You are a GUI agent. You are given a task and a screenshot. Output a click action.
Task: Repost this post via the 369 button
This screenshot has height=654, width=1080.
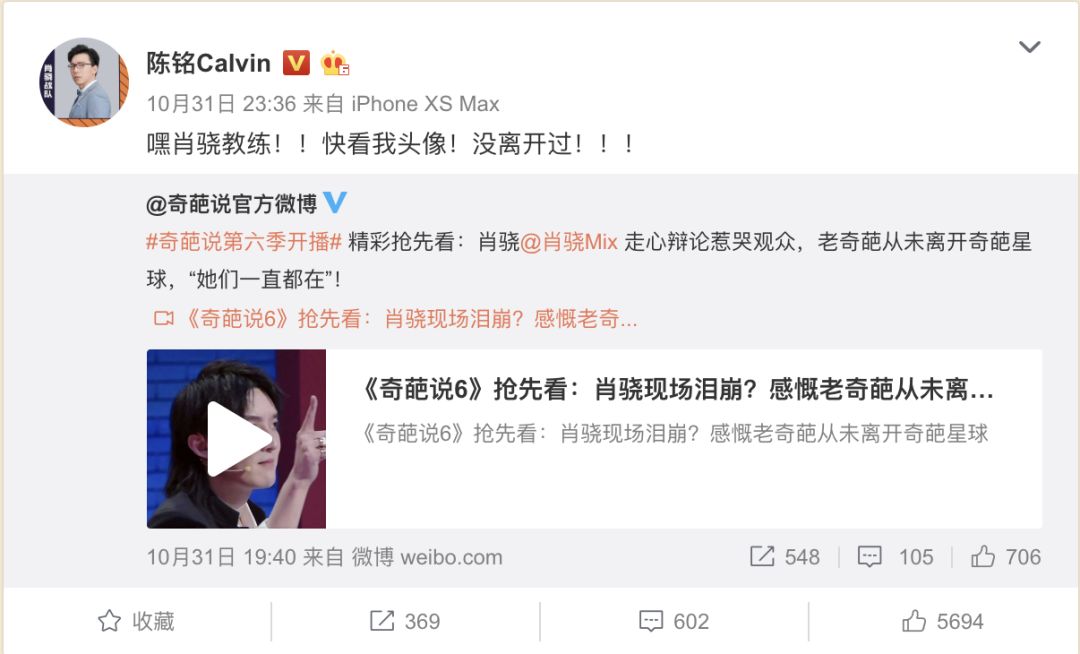tap(405, 621)
